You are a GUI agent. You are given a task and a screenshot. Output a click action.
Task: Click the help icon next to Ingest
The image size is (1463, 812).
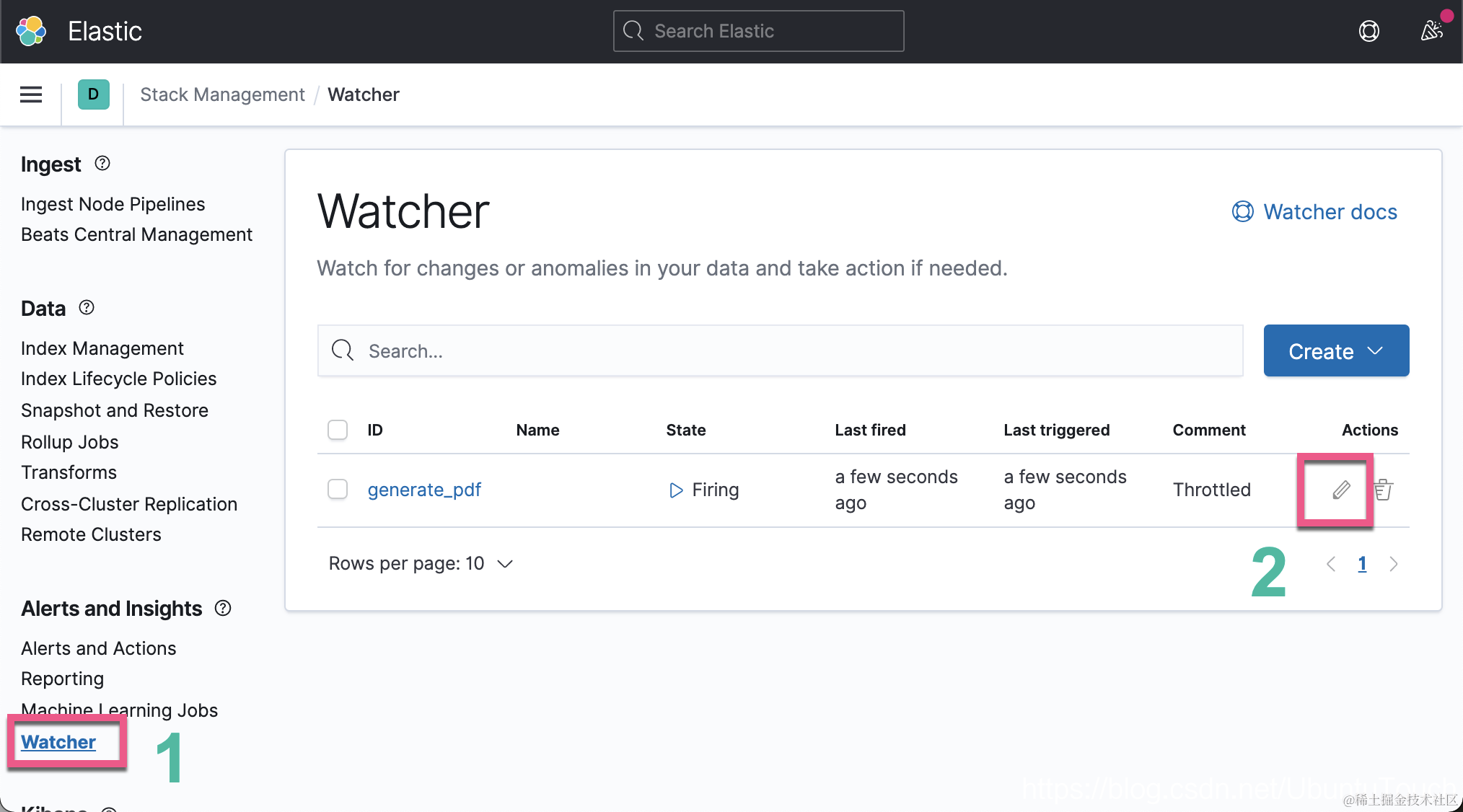tap(102, 164)
